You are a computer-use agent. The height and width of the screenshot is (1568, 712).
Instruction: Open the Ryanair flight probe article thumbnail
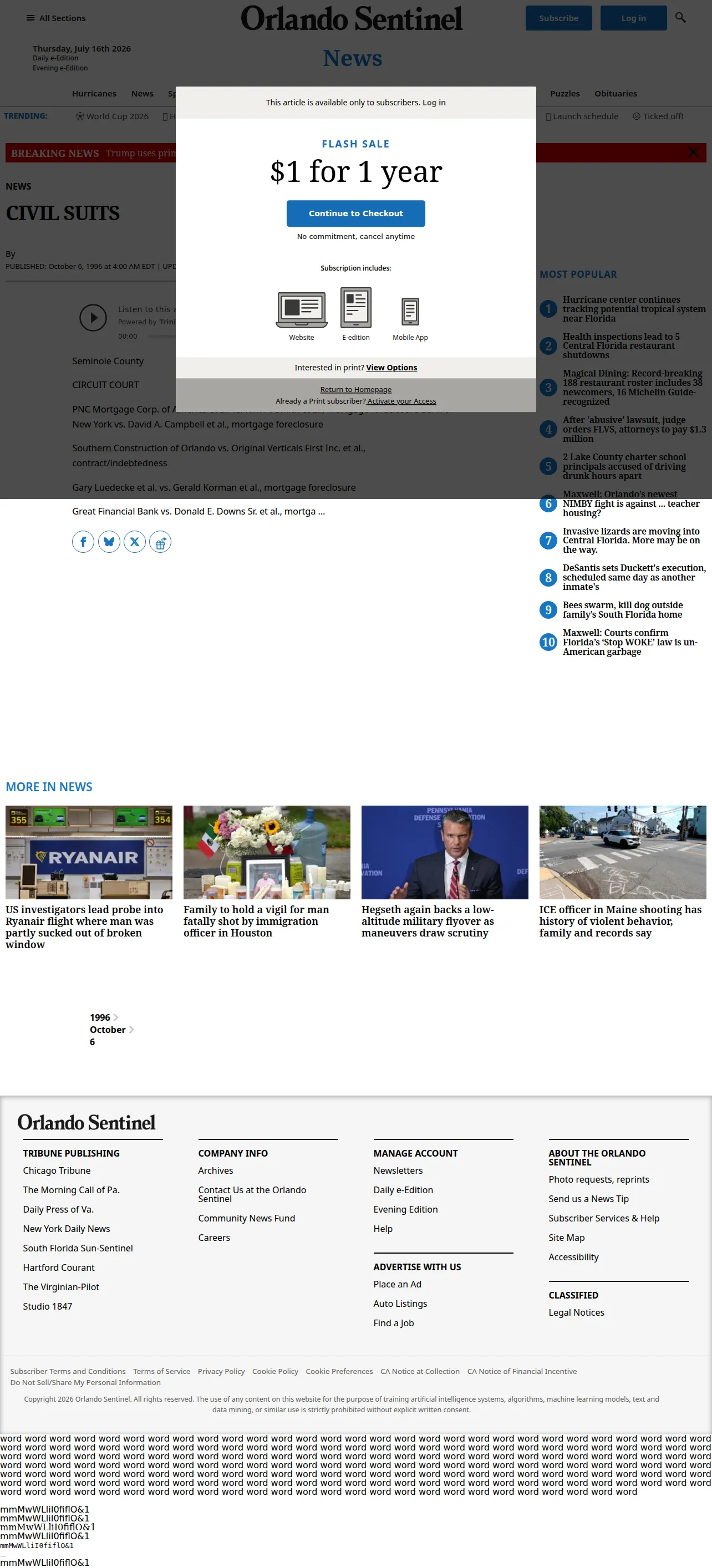tap(89, 852)
